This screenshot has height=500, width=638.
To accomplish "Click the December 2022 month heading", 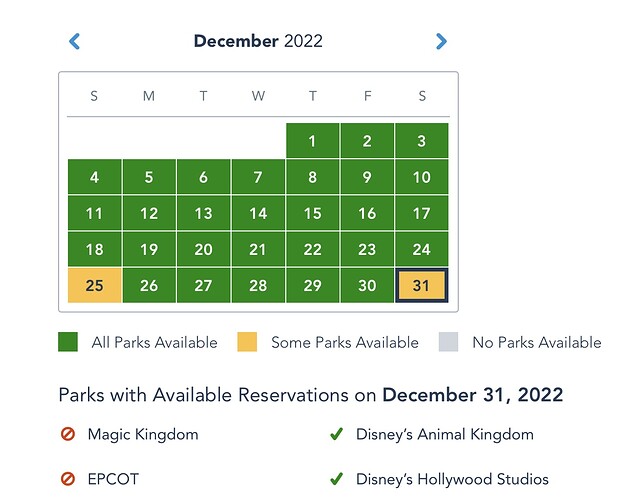I will [258, 41].
